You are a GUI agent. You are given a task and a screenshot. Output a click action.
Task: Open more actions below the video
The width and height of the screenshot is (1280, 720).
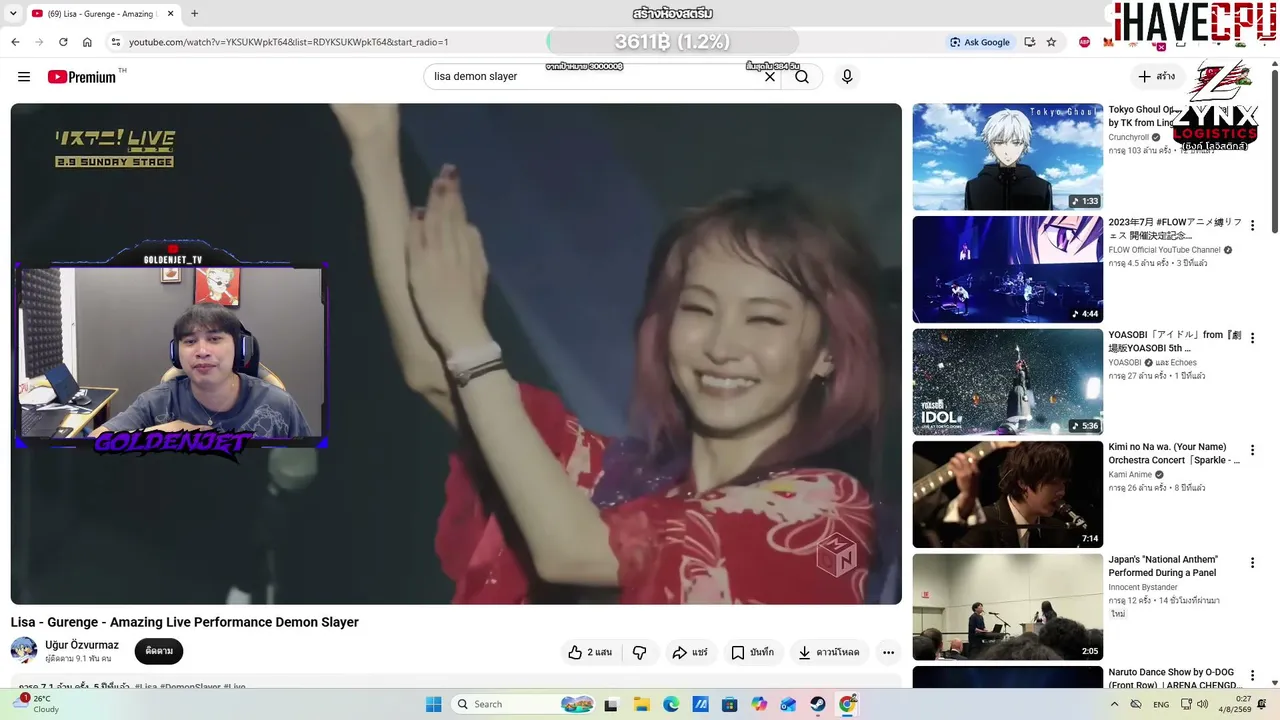pyautogui.click(x=888, y=652)
